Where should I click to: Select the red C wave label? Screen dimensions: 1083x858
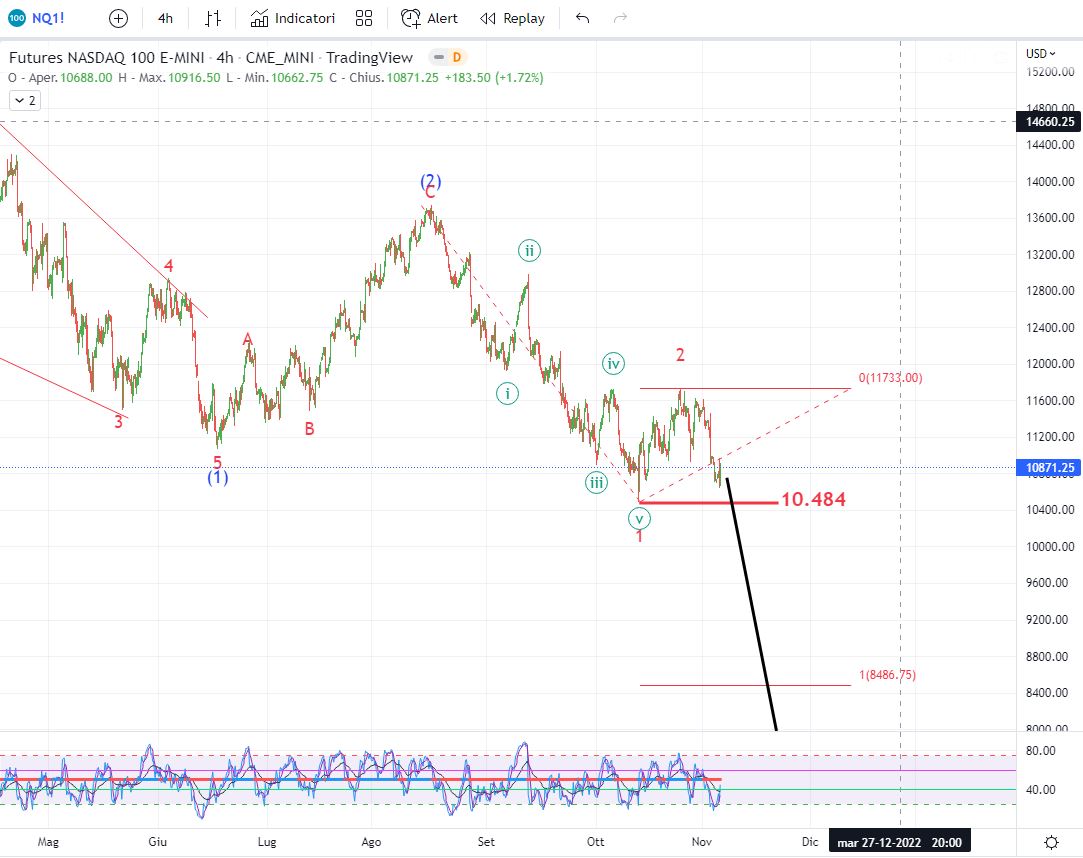point(430,193)
